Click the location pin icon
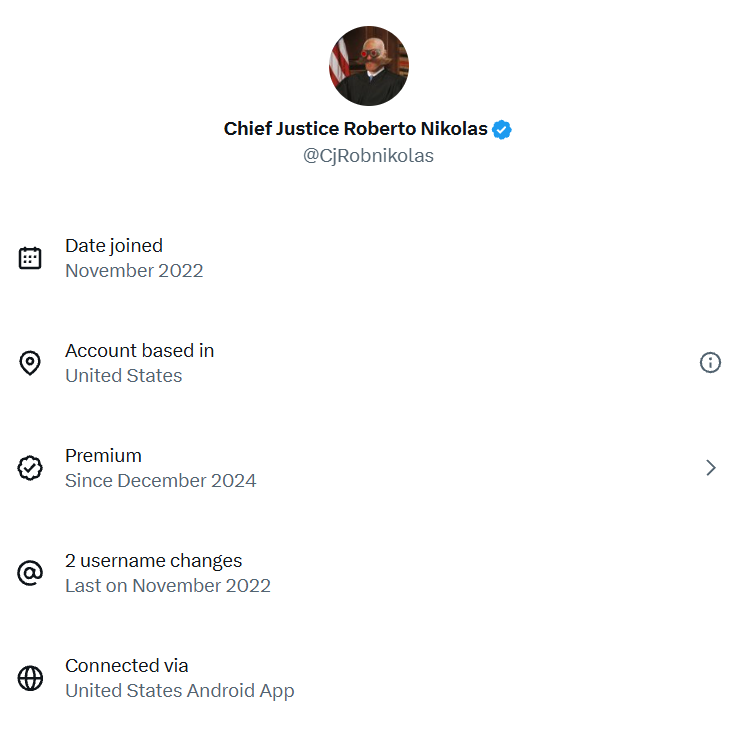Viewport: 739px width, 732px height. point(30,363)
